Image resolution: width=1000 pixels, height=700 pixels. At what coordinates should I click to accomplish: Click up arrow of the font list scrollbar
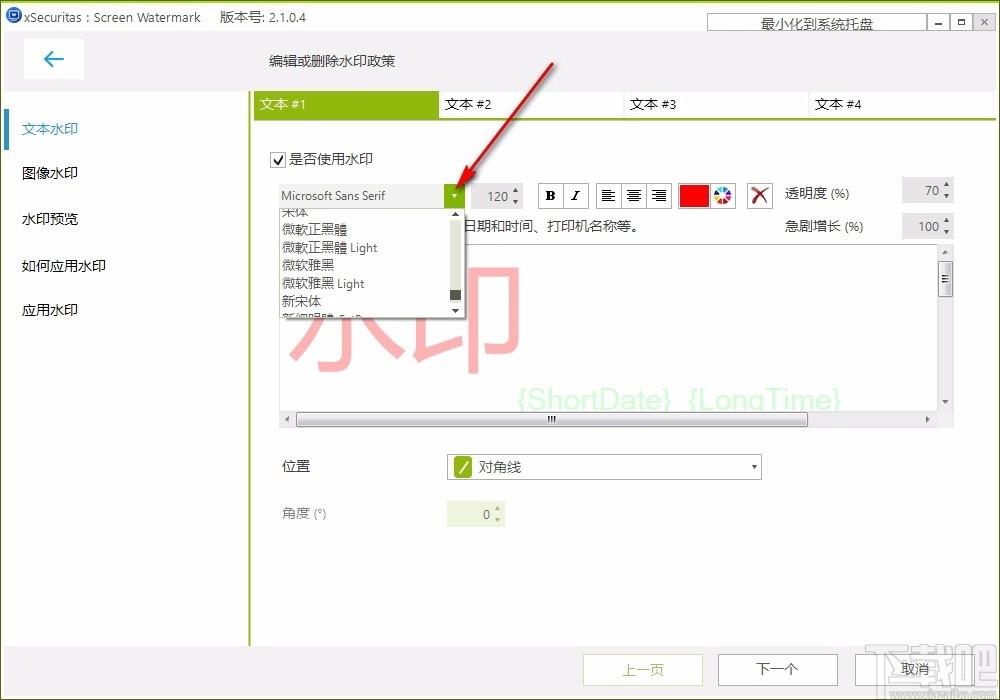[x=455, y=214]
